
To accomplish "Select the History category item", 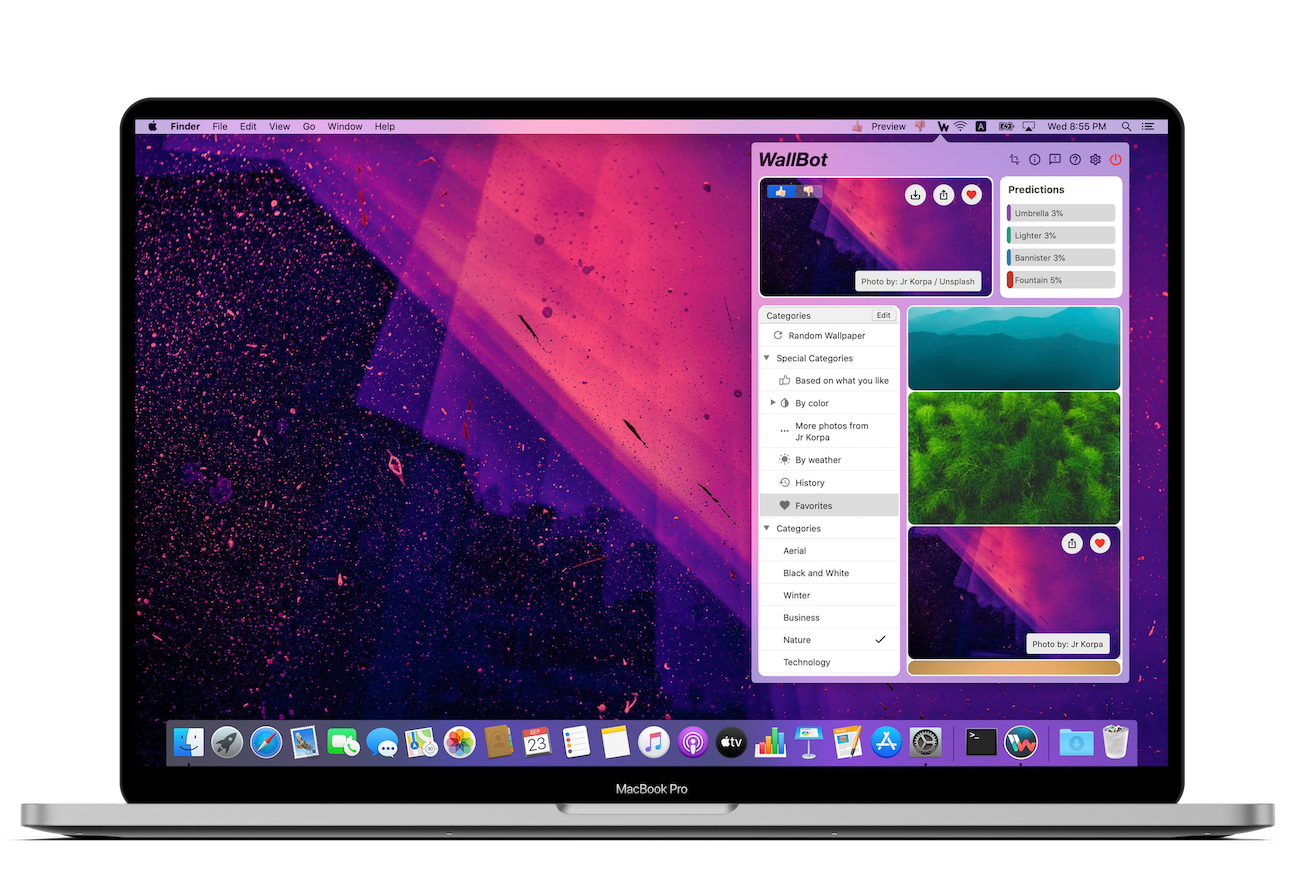I will coord(809,483).
